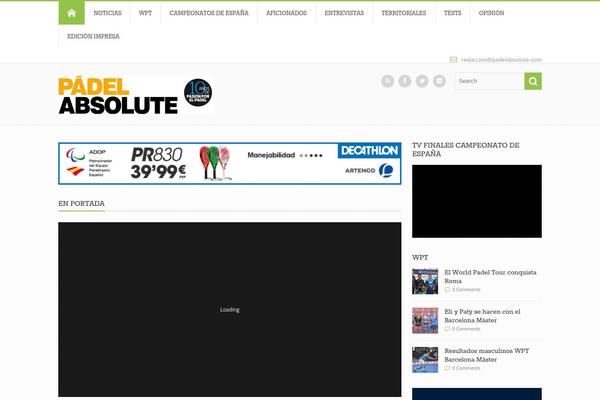This screenshot has height=400, width=600.
Task: Open comments icon under Resultados masculinos article
Action: pos(447,368)
